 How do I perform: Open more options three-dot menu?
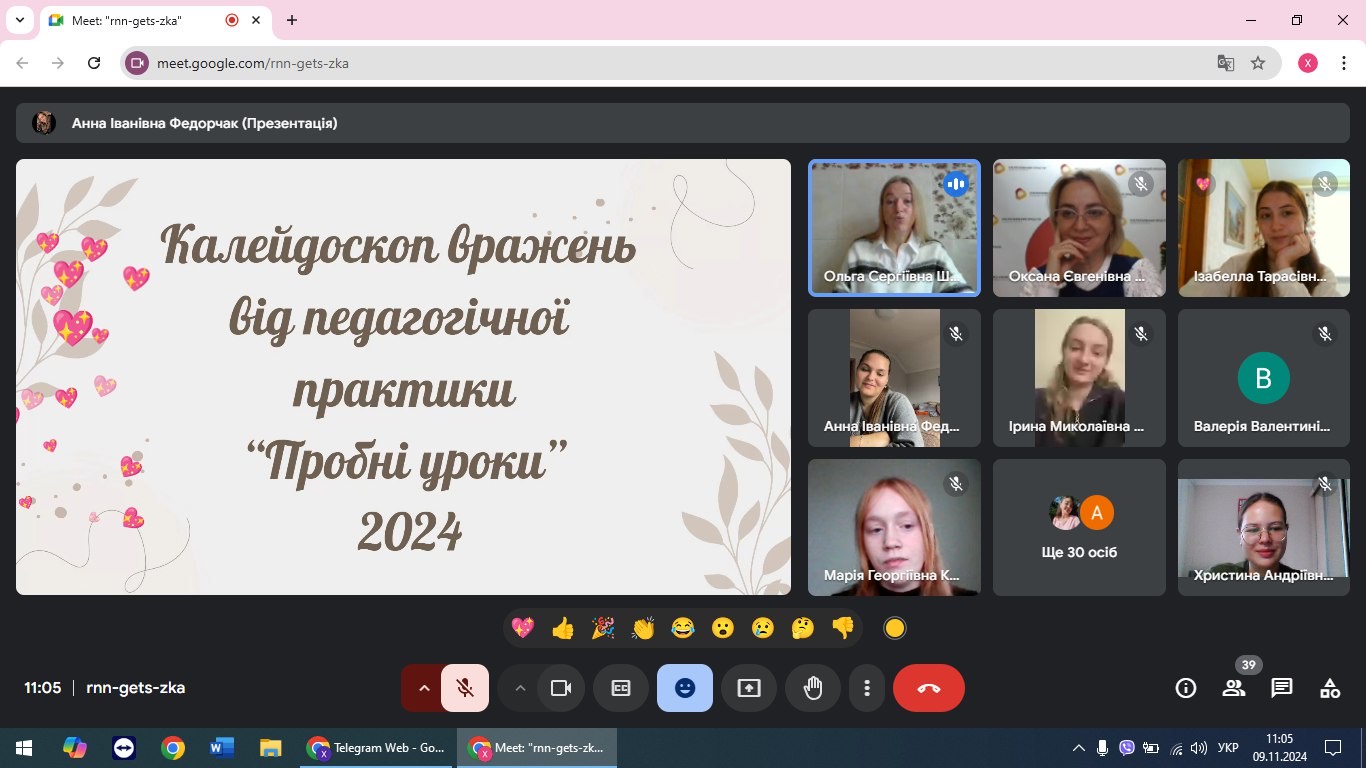[x=867, y=688]
